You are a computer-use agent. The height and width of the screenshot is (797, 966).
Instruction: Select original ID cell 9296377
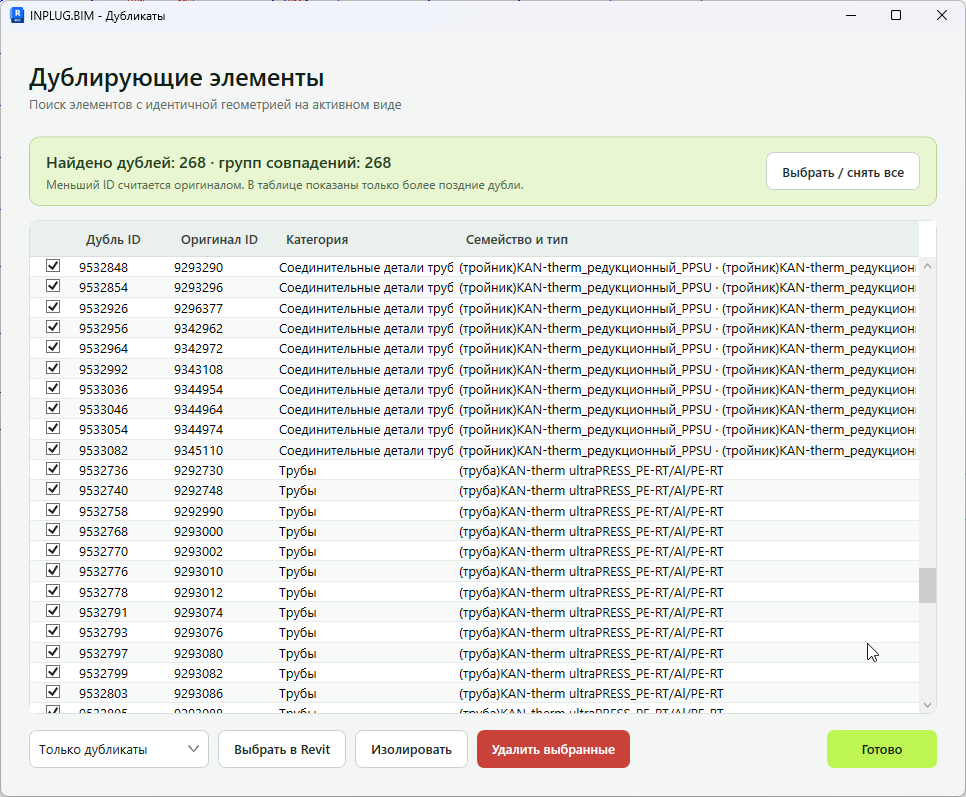(x=198, y=308)
